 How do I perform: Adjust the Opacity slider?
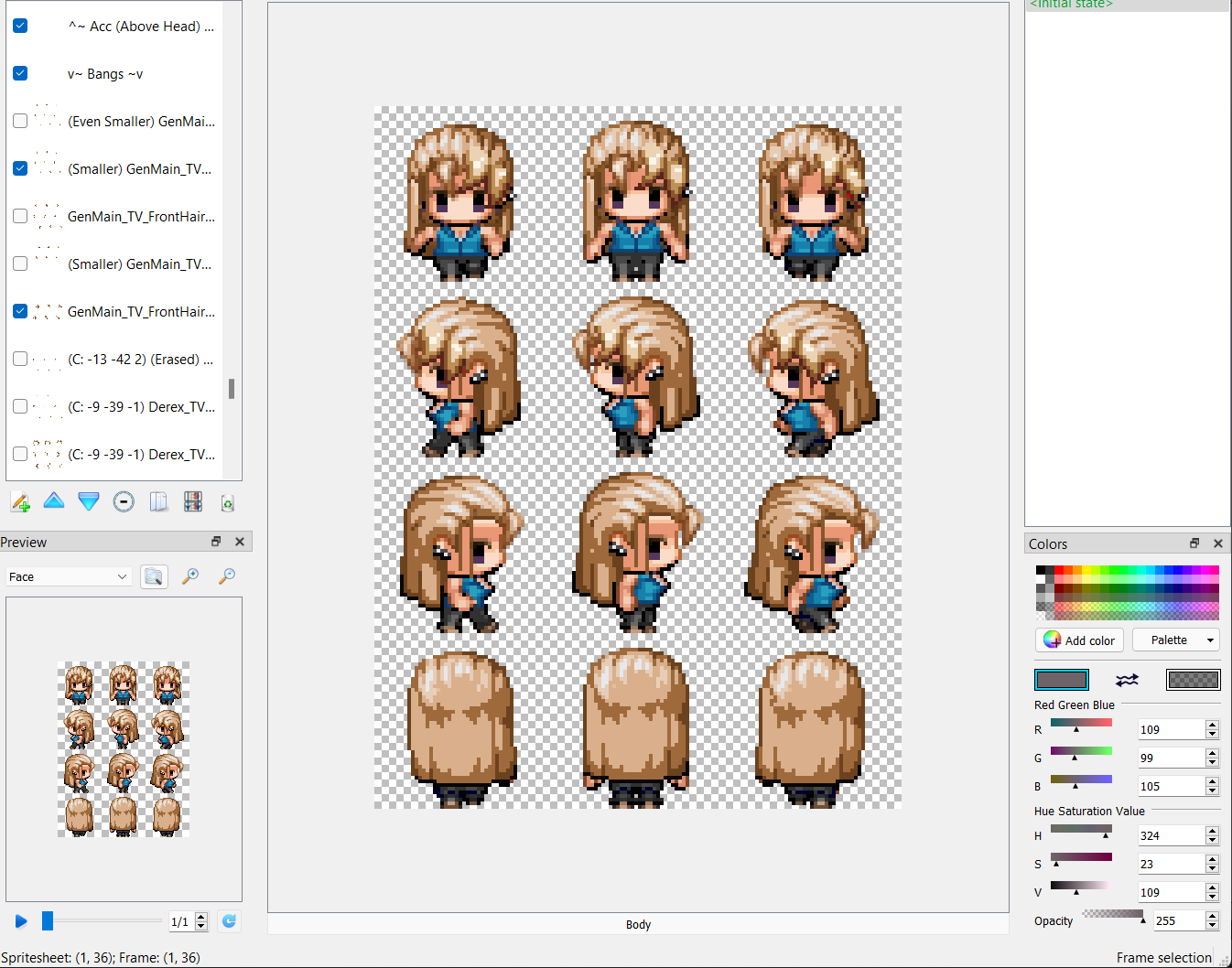[x=1113, y=916]
